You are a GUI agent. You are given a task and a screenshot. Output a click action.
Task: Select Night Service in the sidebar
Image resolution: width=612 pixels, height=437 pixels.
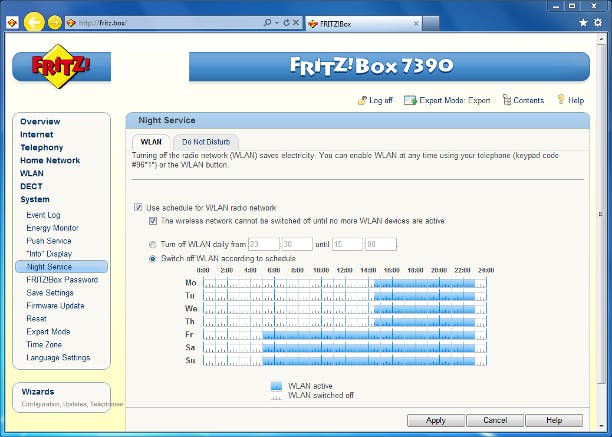(x=61, y=266)
